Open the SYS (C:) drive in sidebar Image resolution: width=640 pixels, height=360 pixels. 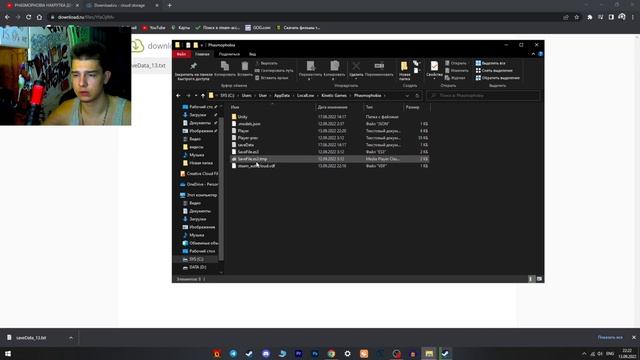coord(196,259)
